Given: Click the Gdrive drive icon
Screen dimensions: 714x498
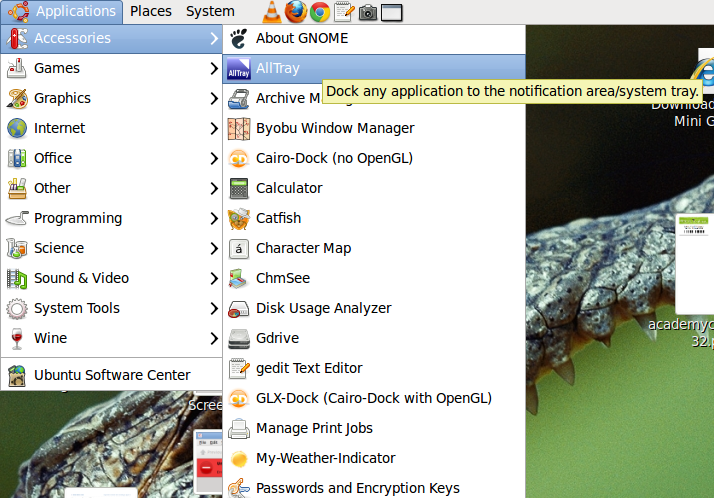Looking at the screenshot, I should [239, 339].
